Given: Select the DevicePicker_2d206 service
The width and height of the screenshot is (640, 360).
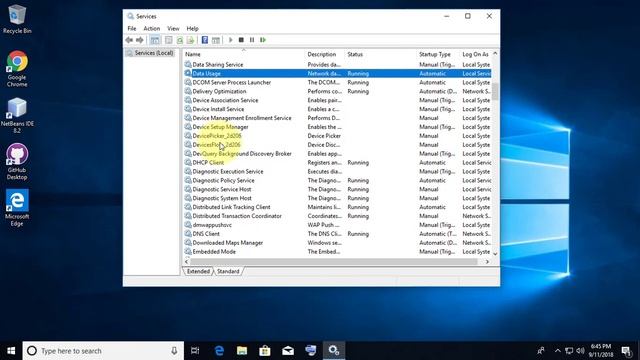Looking at the screenshot, I should (x=337, y=136).
